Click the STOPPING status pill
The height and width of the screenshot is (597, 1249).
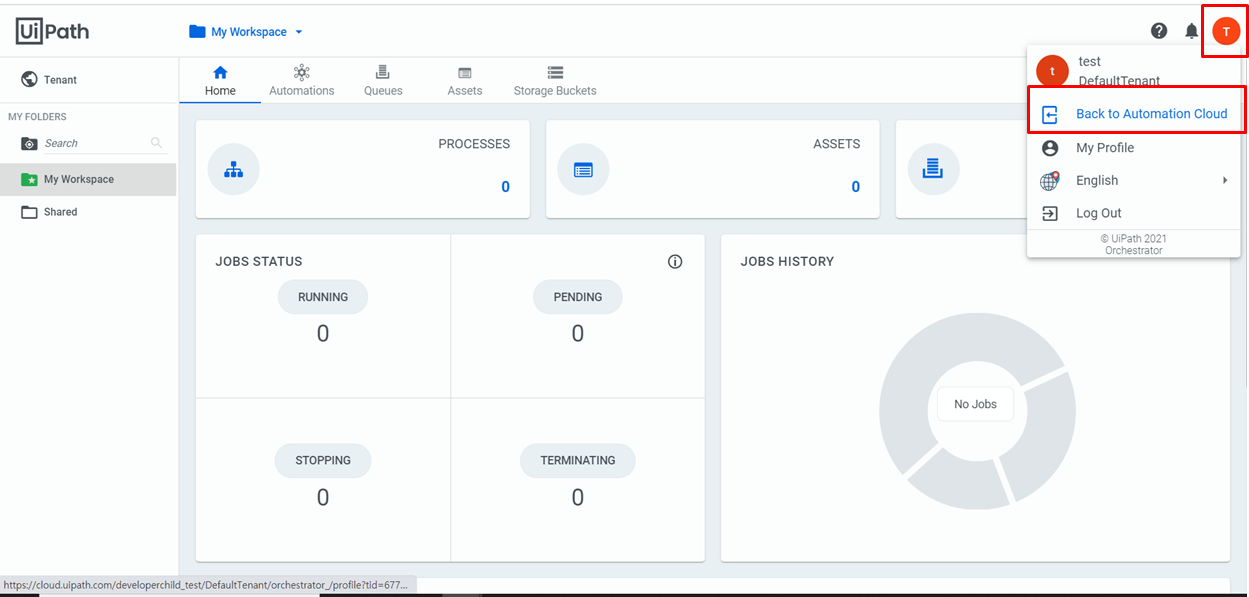point(323,461)
